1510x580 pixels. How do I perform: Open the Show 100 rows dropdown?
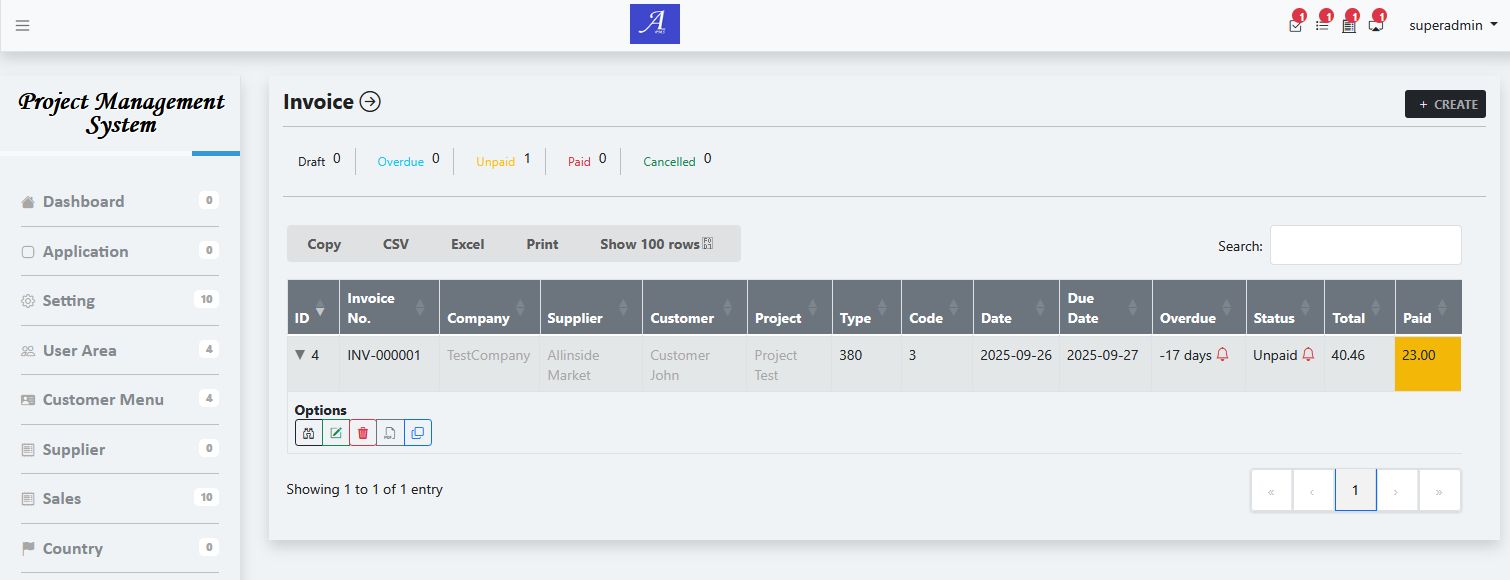pyautogui.click(x=656, y=244)
